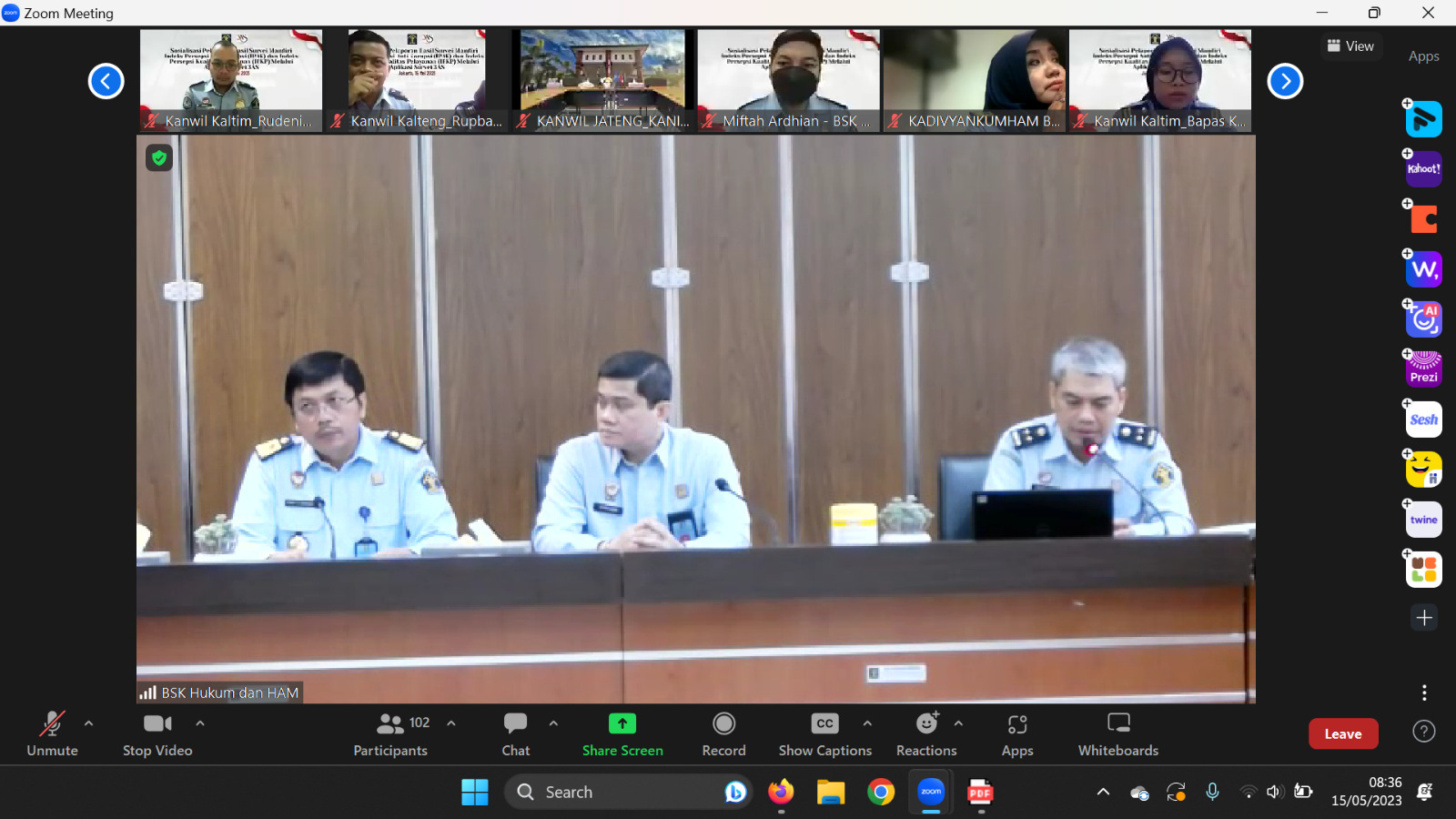Image resolution: width=1456 pixels, height=819 pixels.
Task: Go to the previous page of participant thumbnails
Action: (106, 81)
